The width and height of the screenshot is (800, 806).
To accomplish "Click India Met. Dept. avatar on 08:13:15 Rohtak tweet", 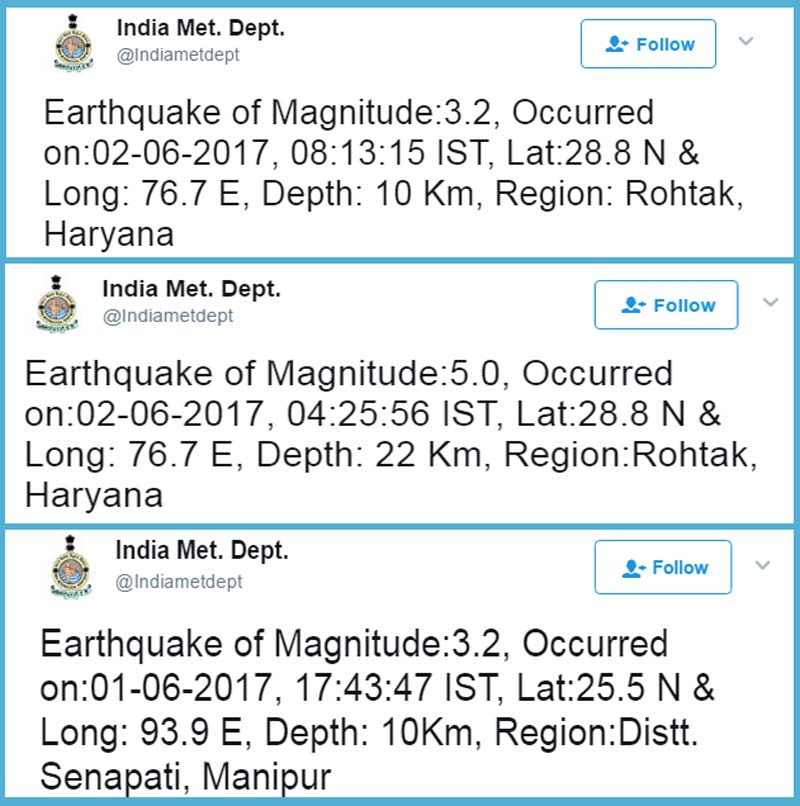I will (73, 46).
